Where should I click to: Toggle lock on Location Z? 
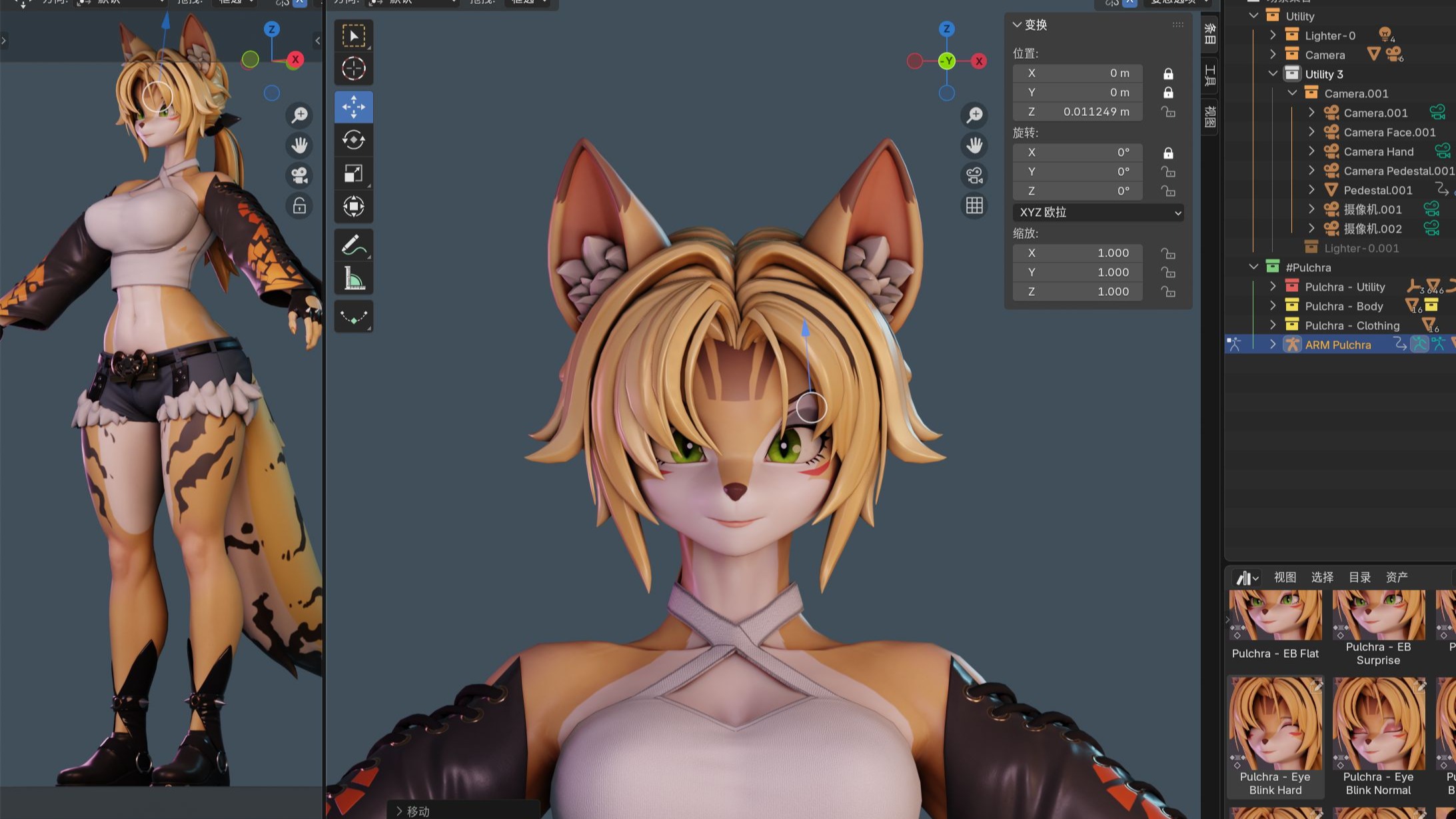coord(1168,112)
